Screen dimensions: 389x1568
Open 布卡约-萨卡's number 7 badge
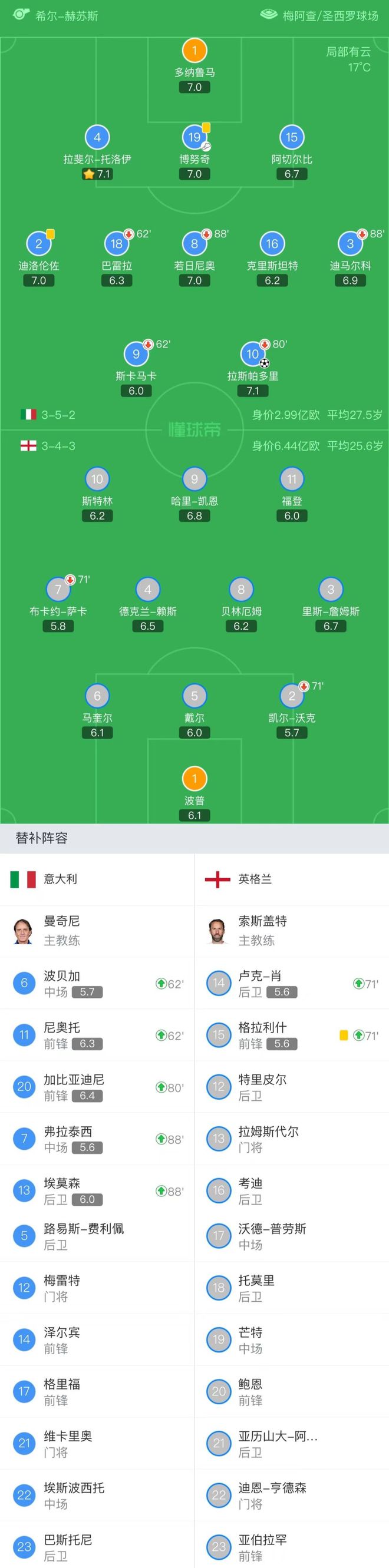point(58,589)
